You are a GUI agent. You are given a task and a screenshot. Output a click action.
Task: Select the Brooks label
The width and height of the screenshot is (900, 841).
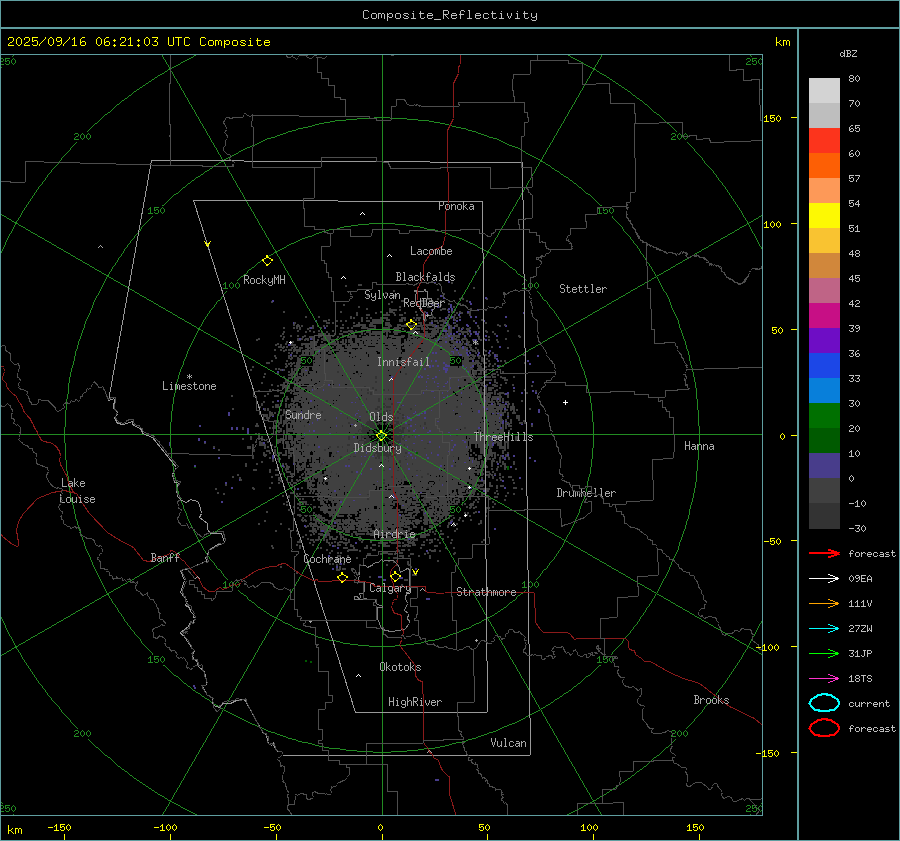(711, 700)
